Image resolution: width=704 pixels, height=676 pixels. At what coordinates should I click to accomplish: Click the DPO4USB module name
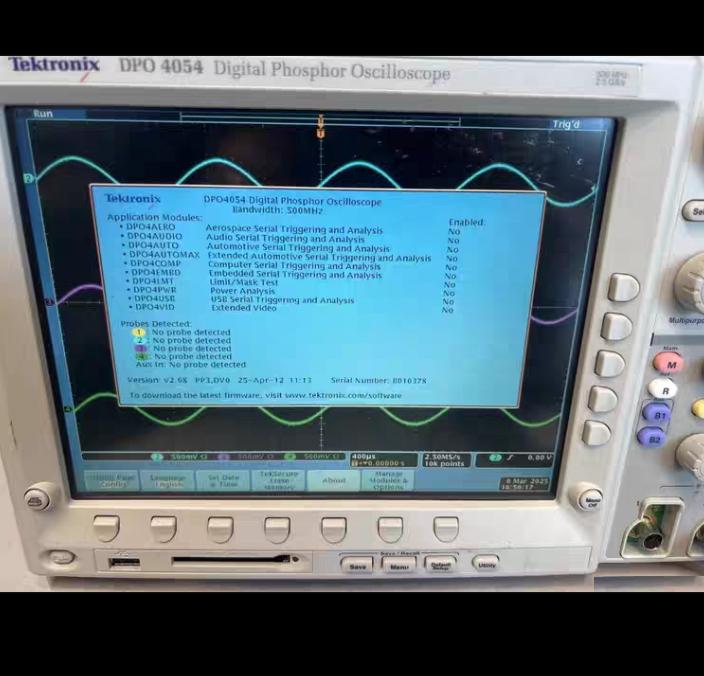154,298
